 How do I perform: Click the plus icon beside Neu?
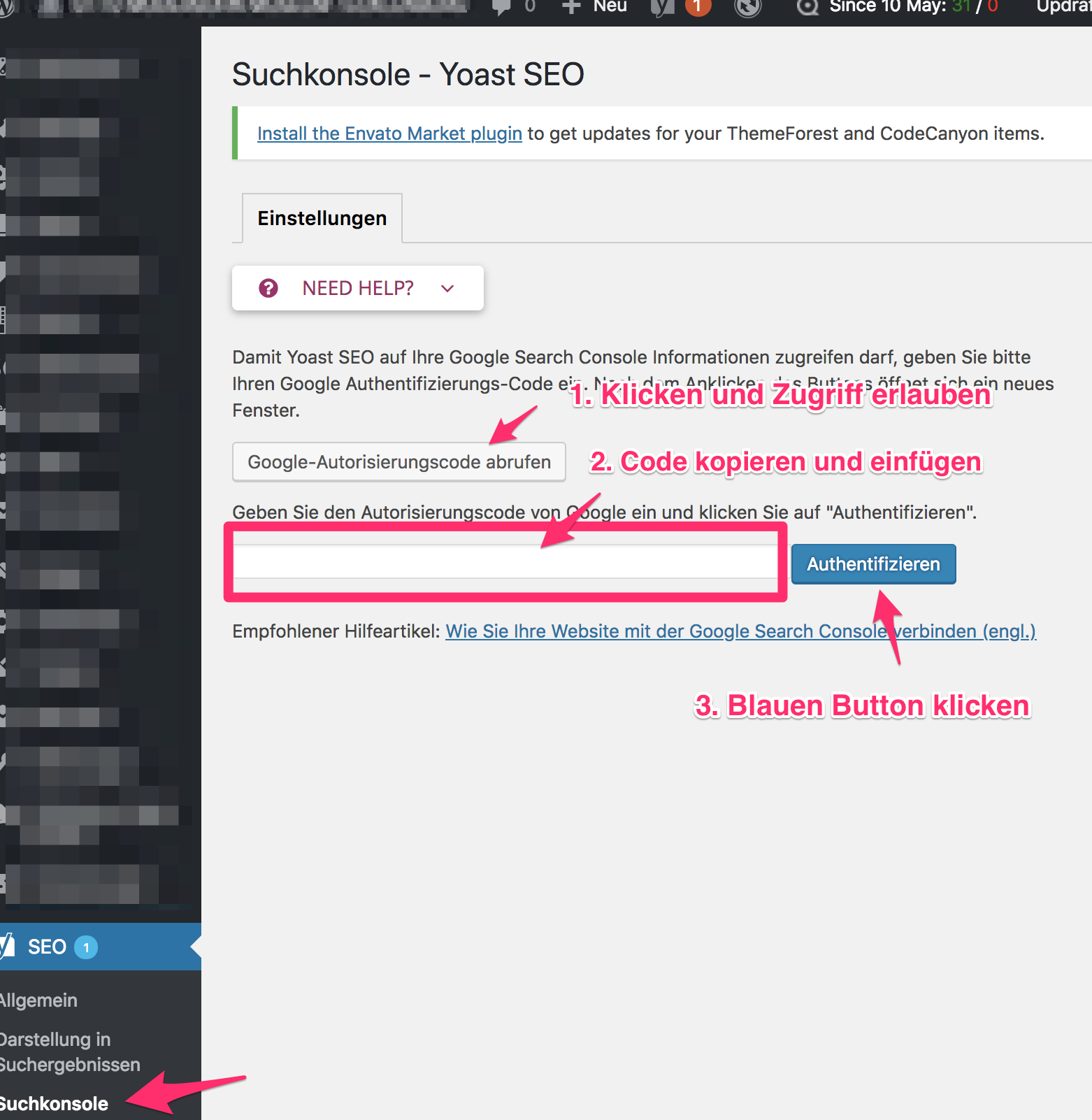571,7
